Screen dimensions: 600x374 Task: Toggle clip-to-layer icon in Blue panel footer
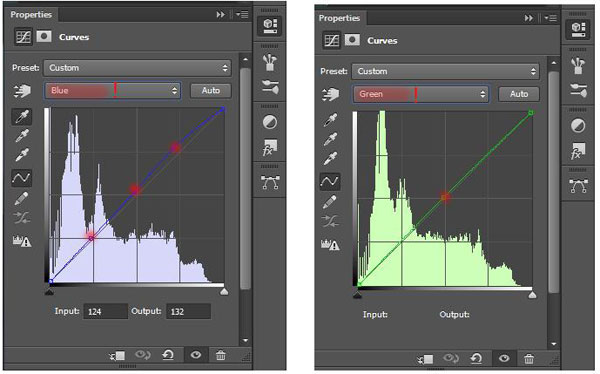click(x=117, y=356)
